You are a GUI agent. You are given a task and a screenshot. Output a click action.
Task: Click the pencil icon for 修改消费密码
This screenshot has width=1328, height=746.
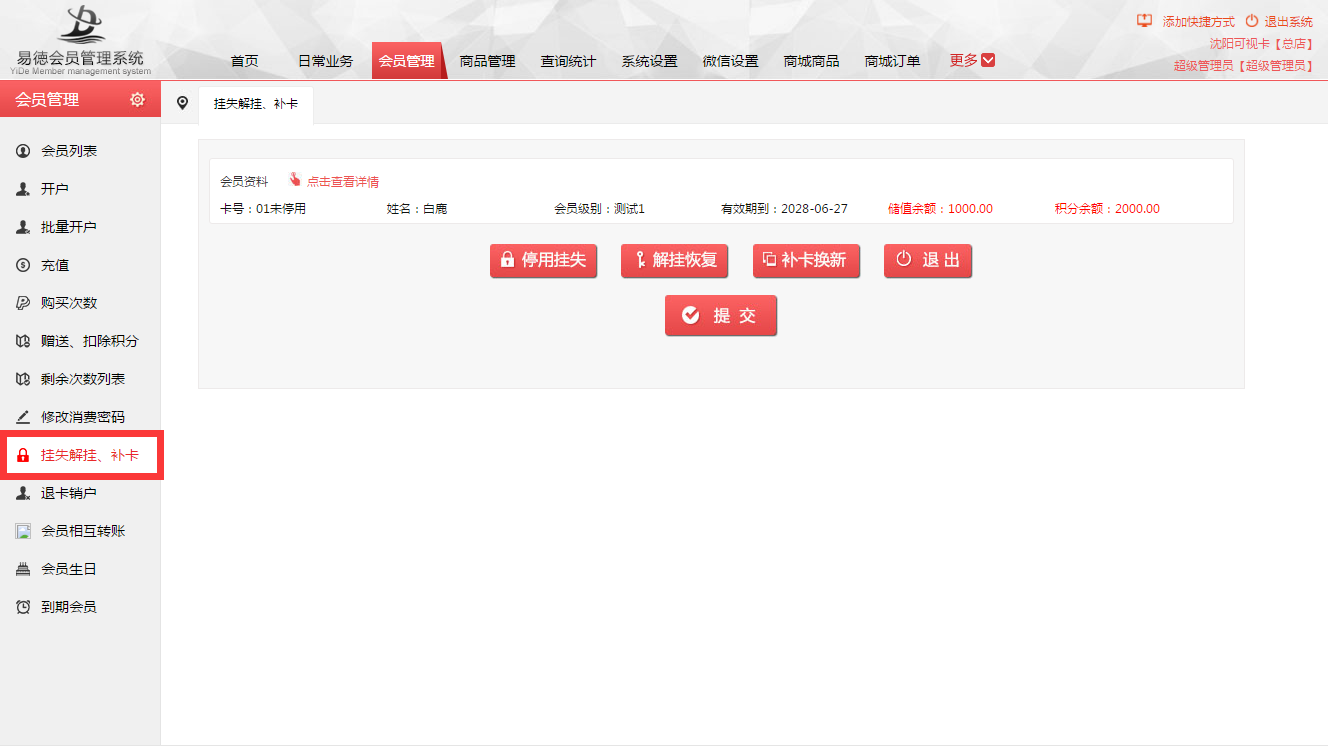23,417
